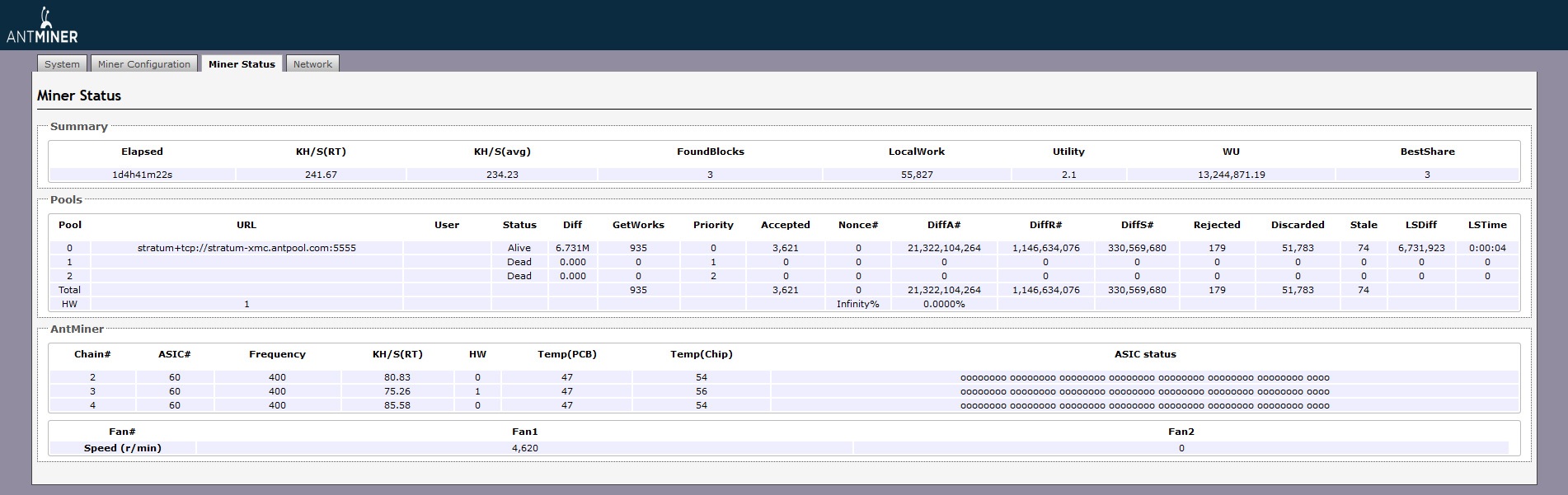The width and height of the screenshot is (1568, 495).
Task: Click the Temp(Chip) value 56 for chain 3
Action: (x=701, y=392)
